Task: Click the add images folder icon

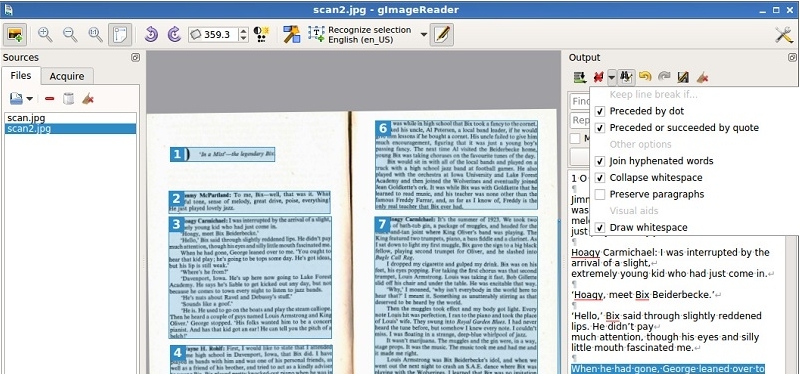Action: point(16,98)
